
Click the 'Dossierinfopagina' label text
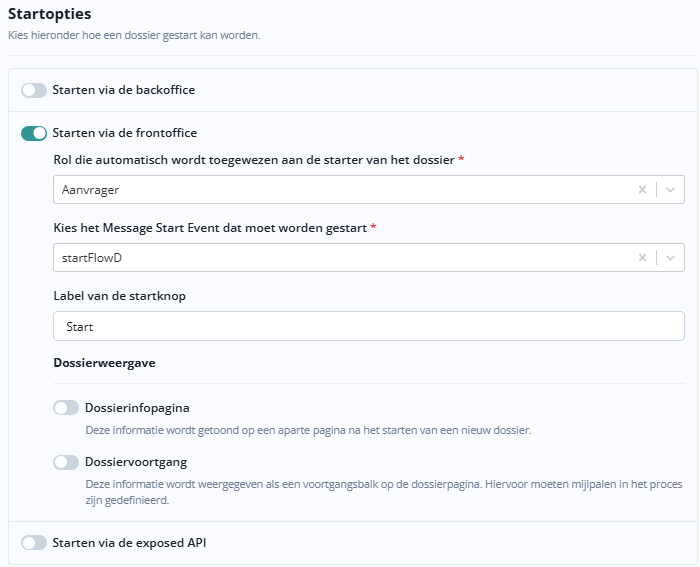tap(137, 408)
